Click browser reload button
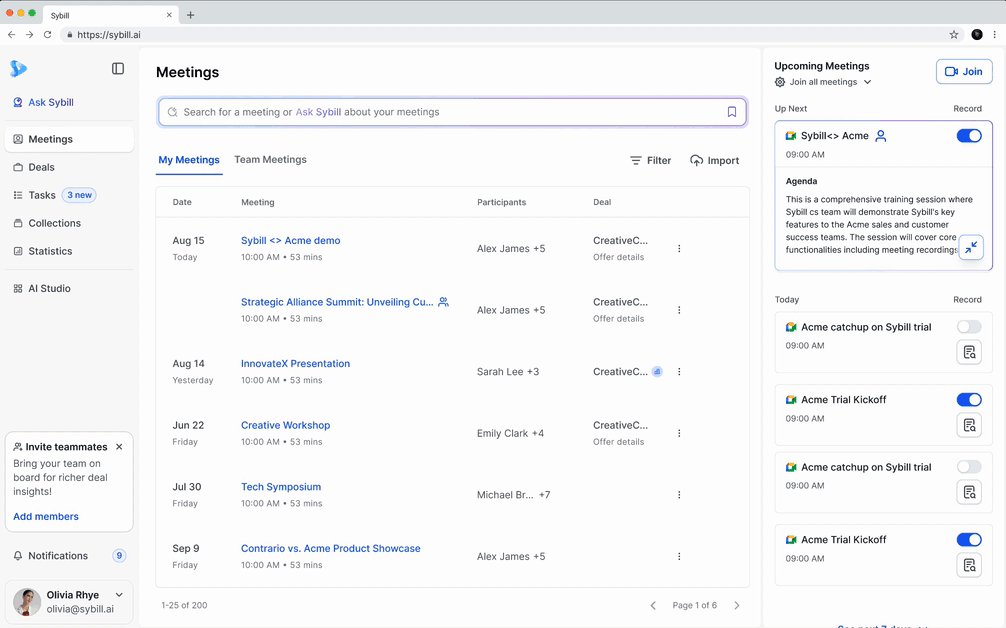This screenshot has height=628, width=1006. tap(47, 35)
